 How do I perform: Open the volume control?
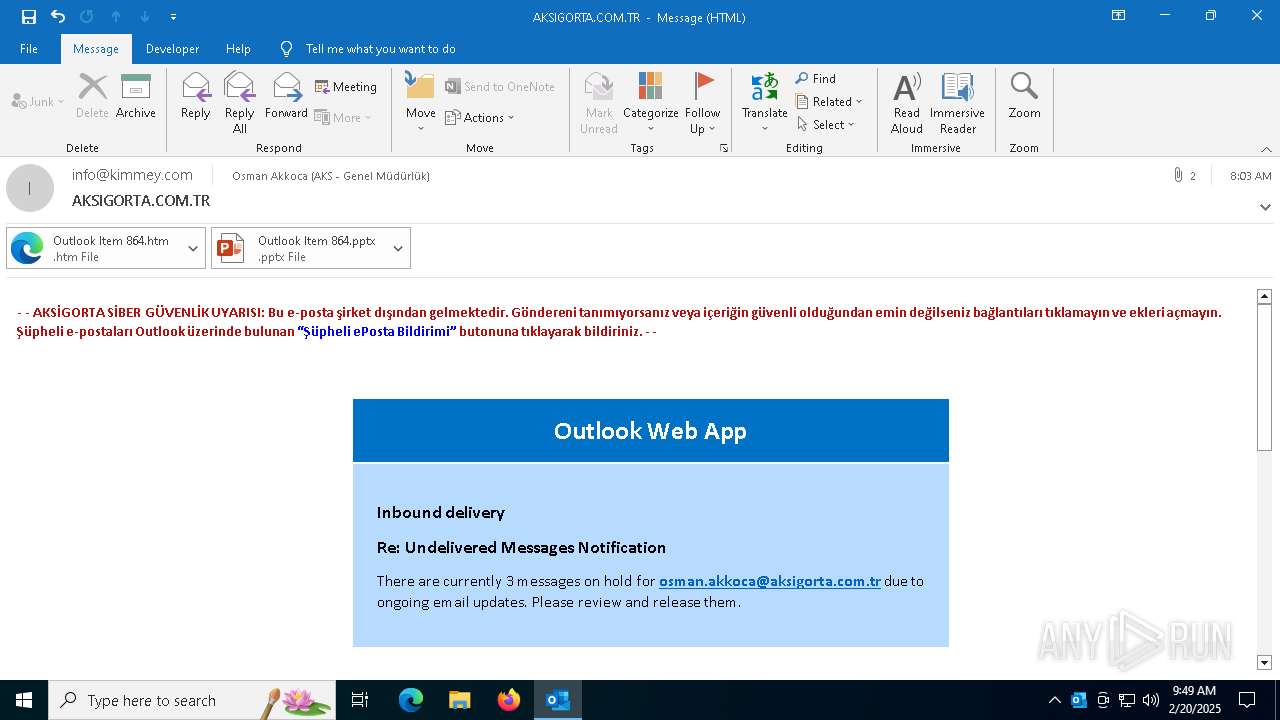tap(1151, 700)
